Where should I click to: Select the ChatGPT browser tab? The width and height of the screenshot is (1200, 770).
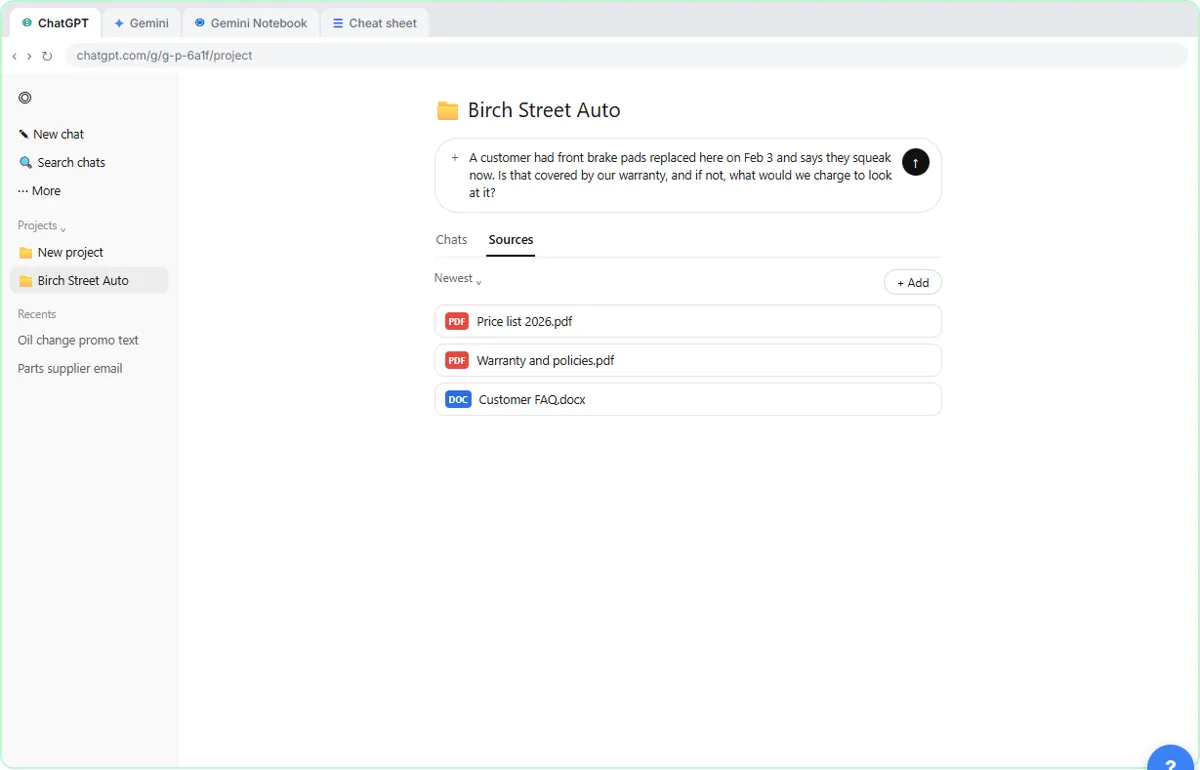point(55,23)
